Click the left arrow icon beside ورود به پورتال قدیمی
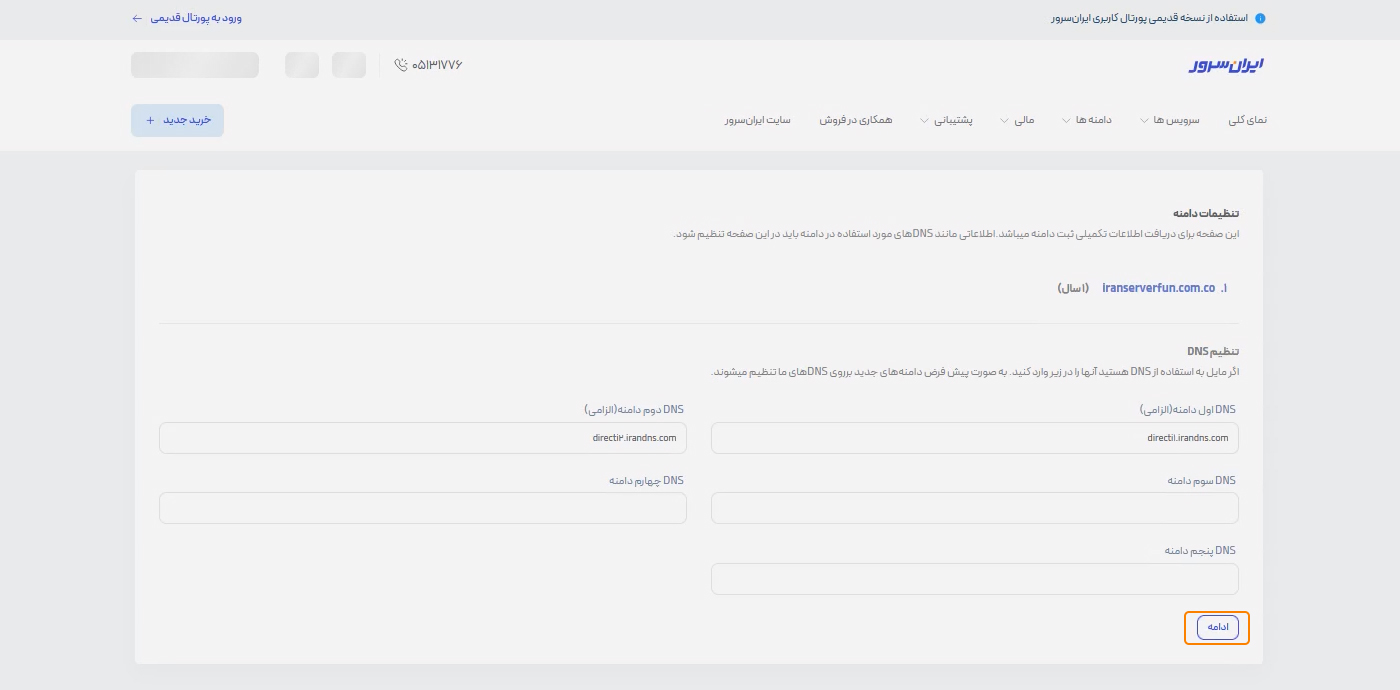This screenshot has width=1400, height=690. point(137,19)
